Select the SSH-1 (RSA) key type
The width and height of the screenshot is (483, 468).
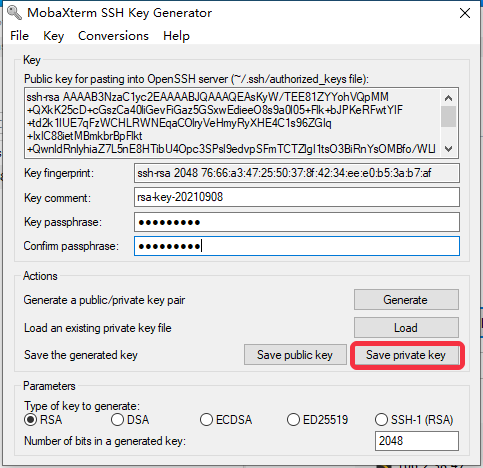[x=414, y=419]
